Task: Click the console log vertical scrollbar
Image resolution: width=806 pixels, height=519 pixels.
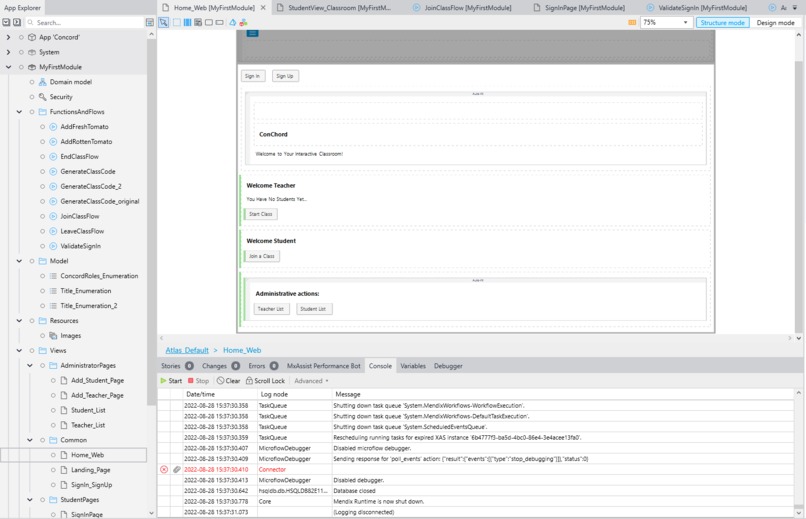Action: pyautogui.click(x=798, y=452)
